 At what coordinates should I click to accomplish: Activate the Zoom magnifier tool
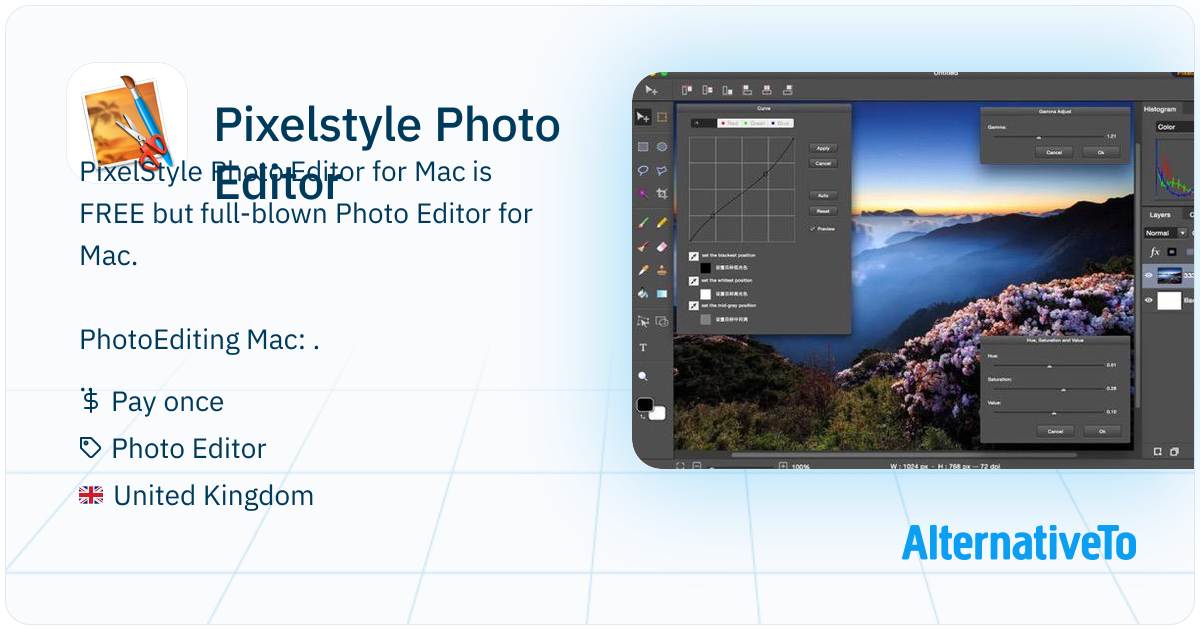click(643, 376)
